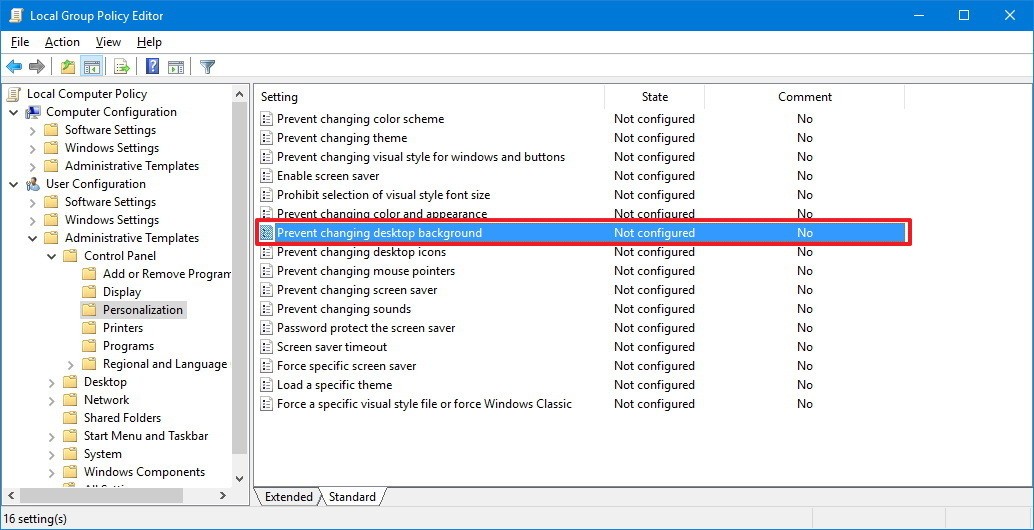The image size is (1034, 530).
Task: Collapse the Control Panel folder
Action: 52,256
